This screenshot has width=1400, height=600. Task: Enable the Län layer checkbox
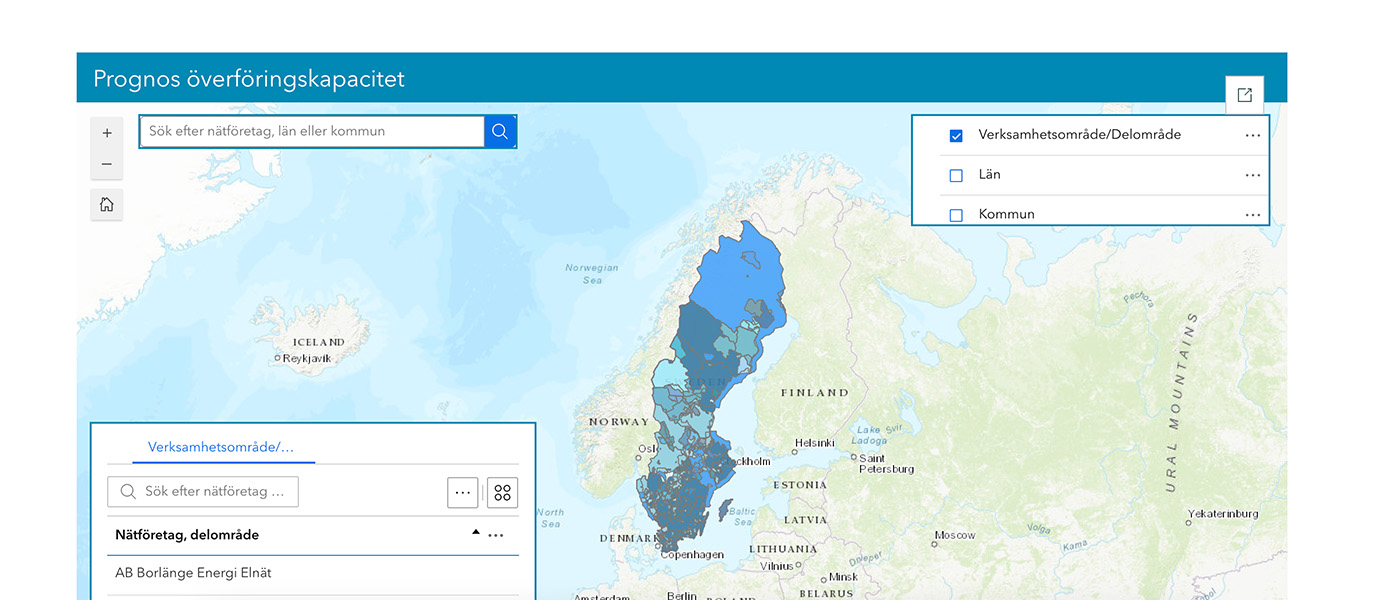coord(956,175)
